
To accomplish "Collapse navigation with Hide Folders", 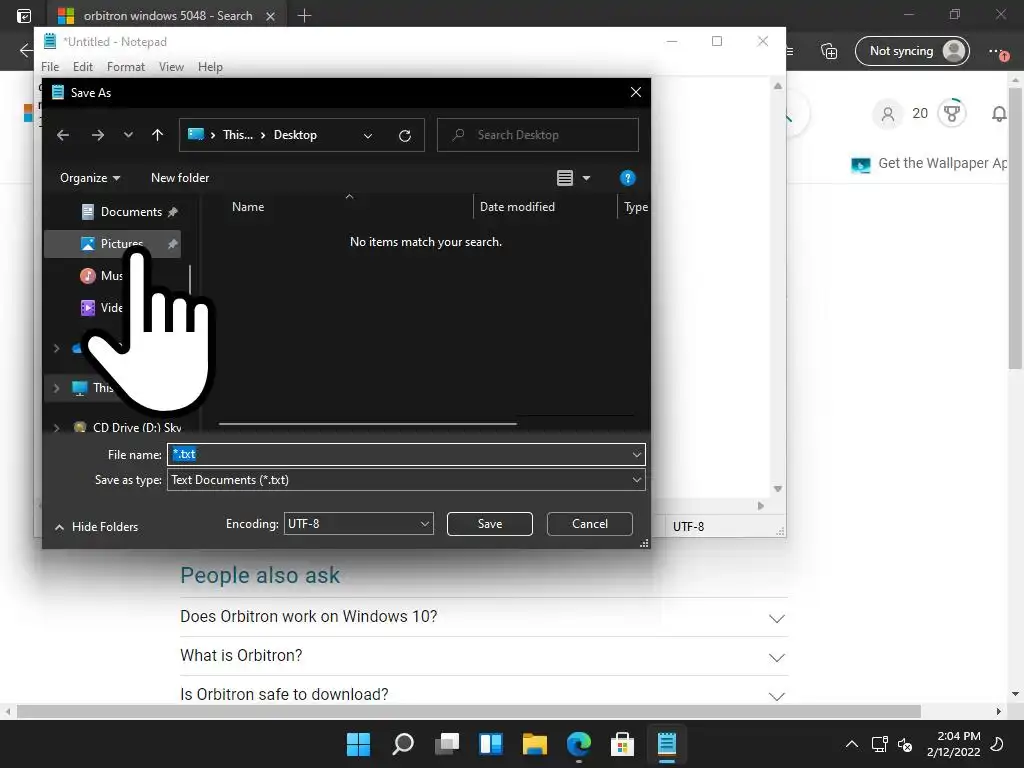I will pyautogui.click(x=97, y=526).
